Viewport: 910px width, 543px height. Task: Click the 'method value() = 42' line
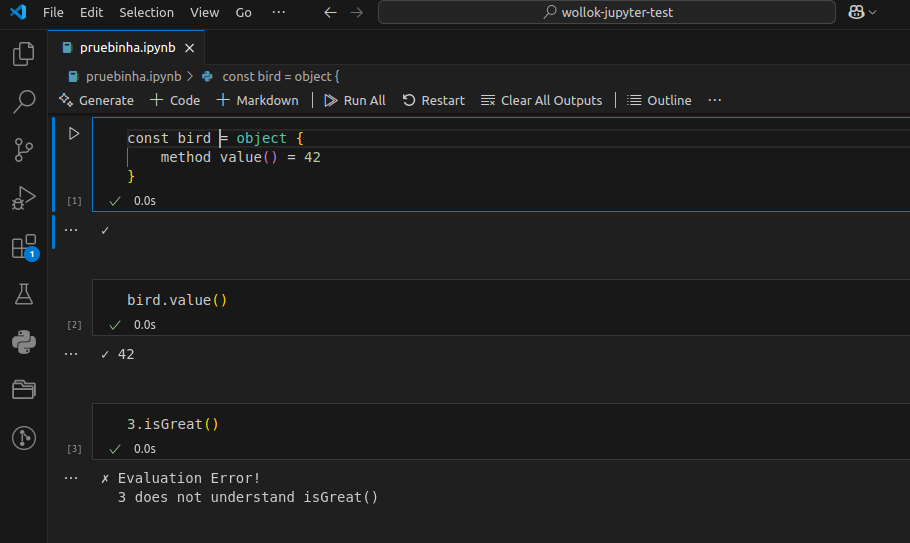point(240,157)
